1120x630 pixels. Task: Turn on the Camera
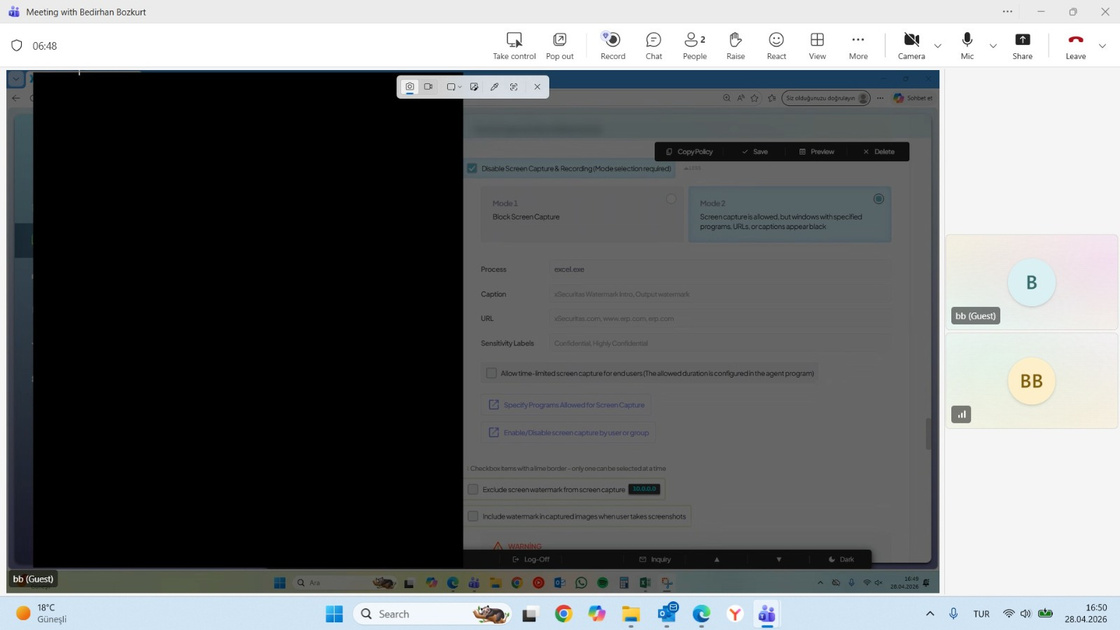click(x=911, y=46)
